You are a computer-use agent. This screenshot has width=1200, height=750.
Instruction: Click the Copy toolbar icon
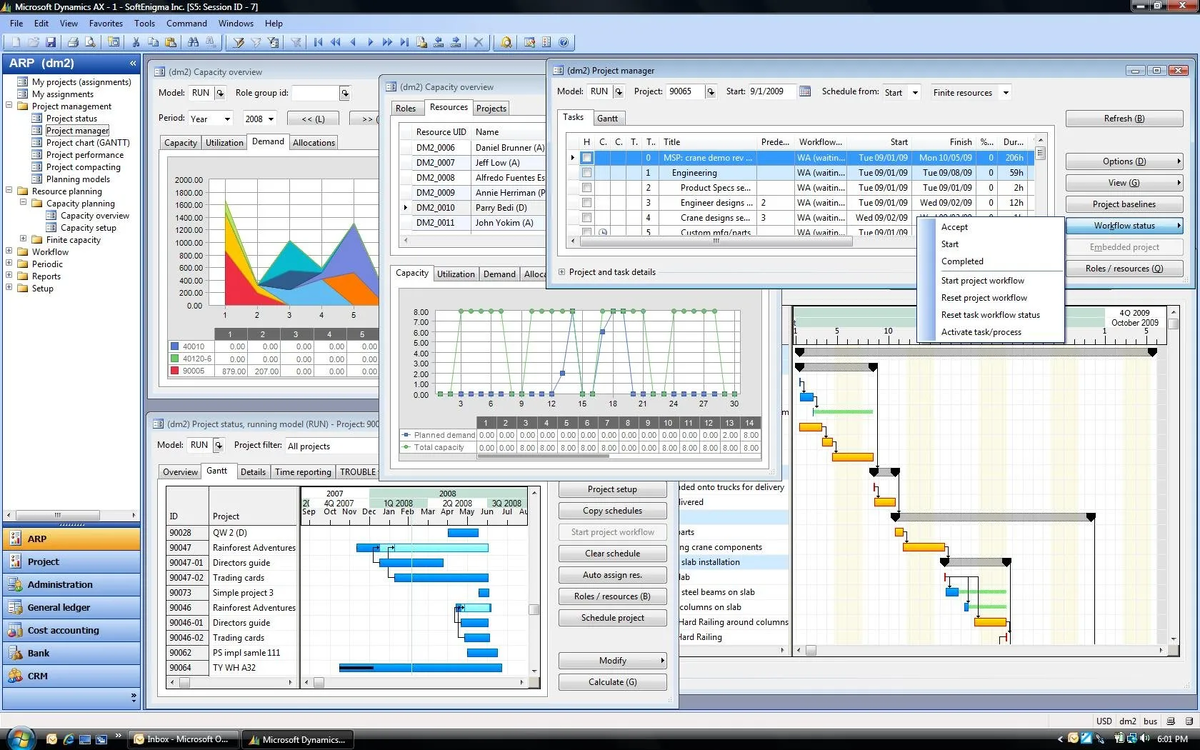tap(153, 42)
